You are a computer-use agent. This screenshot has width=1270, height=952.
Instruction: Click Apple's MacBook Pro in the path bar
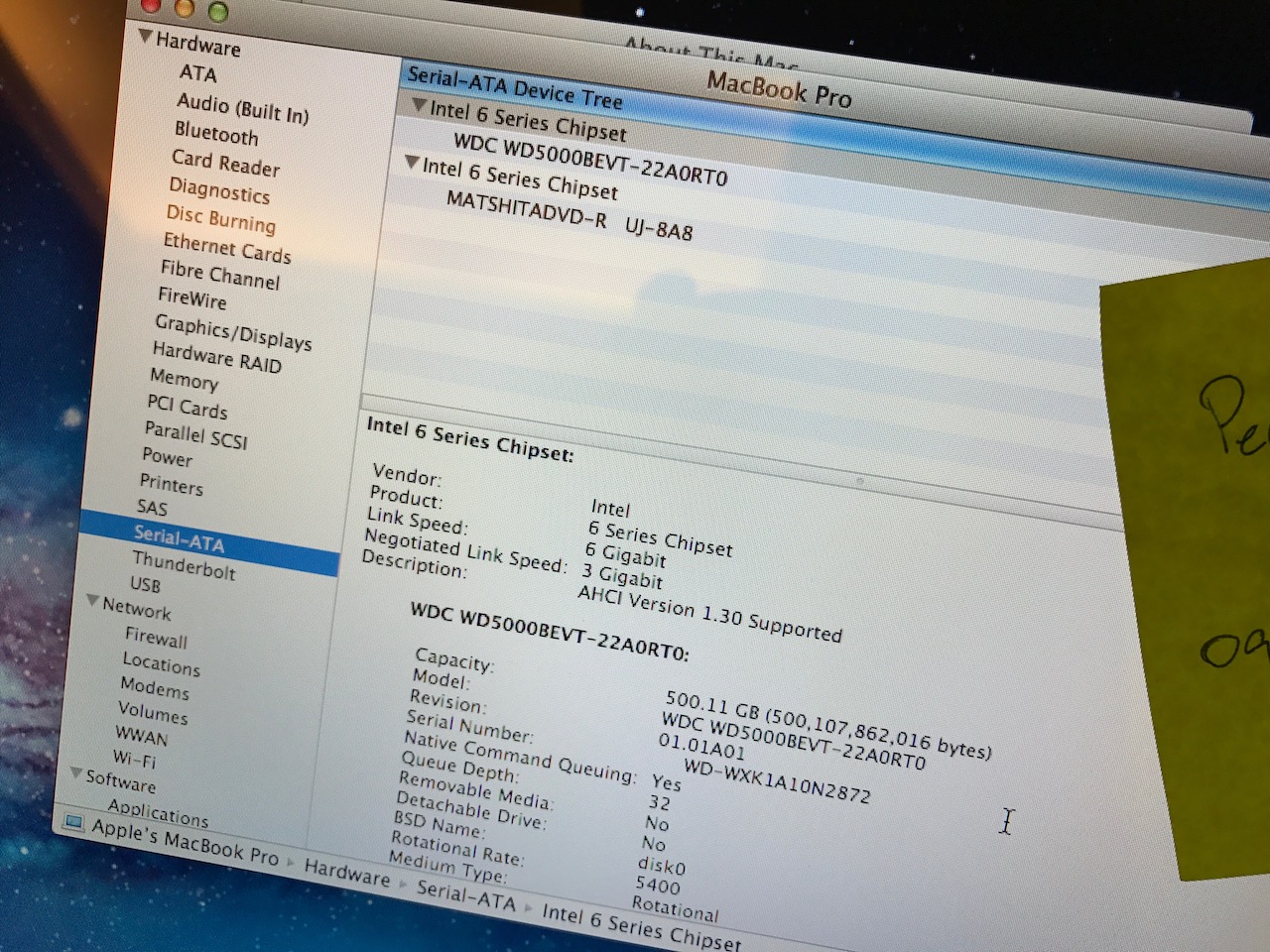[186, 842]
